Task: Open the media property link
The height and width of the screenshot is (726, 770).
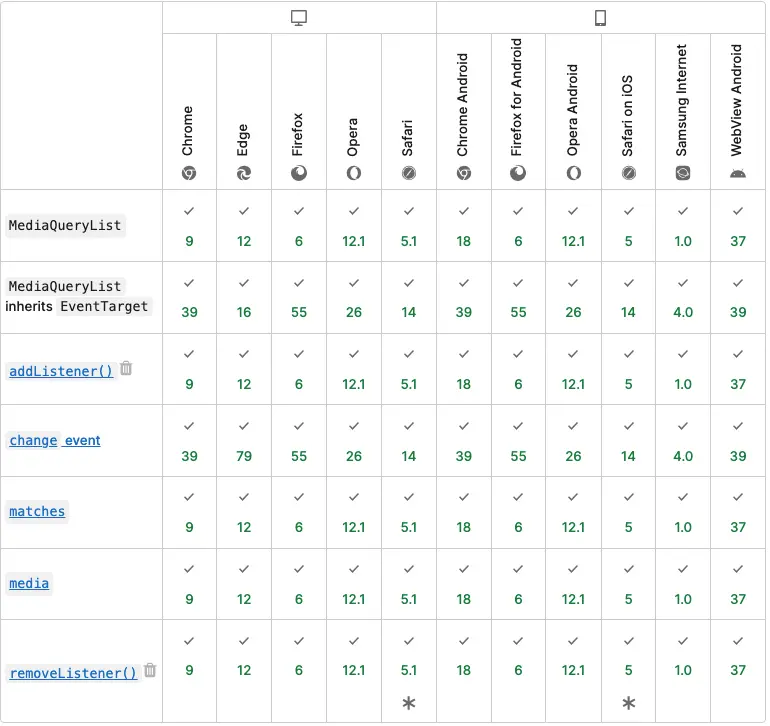Action: 29,583
